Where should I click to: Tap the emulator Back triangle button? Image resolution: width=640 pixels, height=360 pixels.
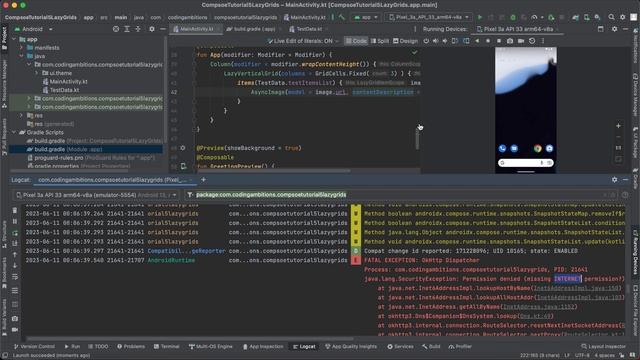477,41
